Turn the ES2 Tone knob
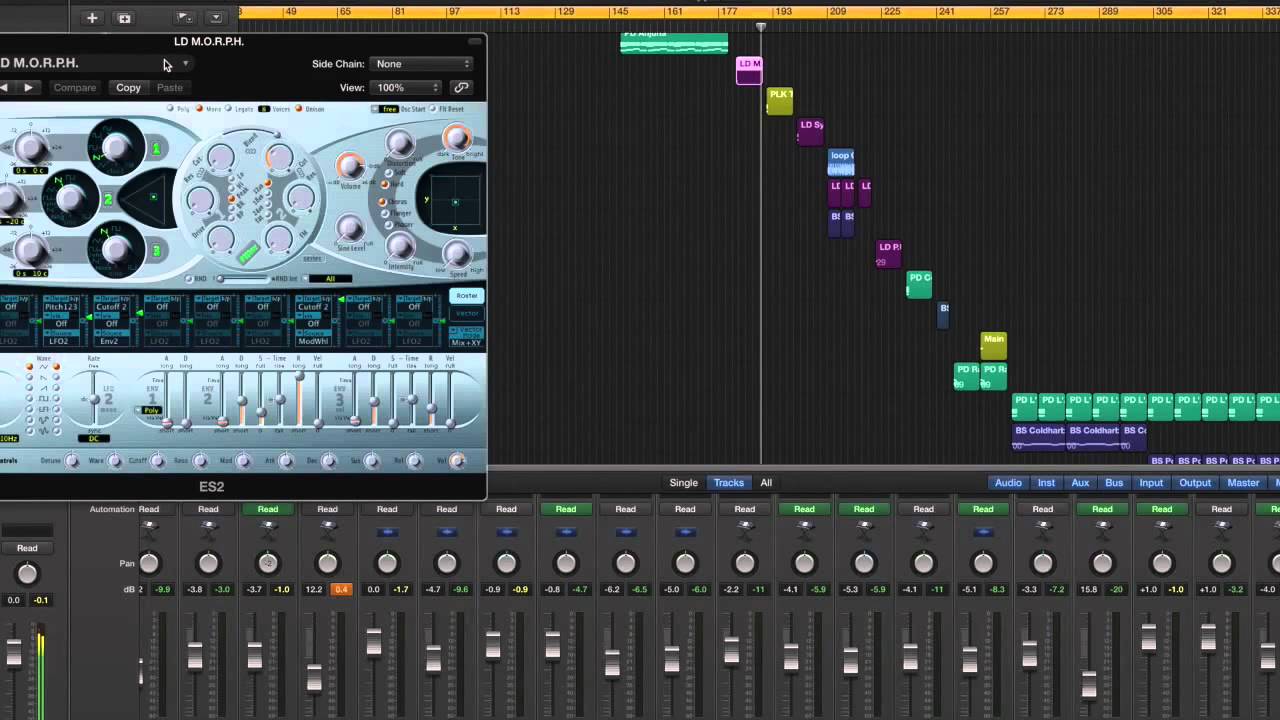The width and height of the screenshot is (1280, 720). click(456, 138)
